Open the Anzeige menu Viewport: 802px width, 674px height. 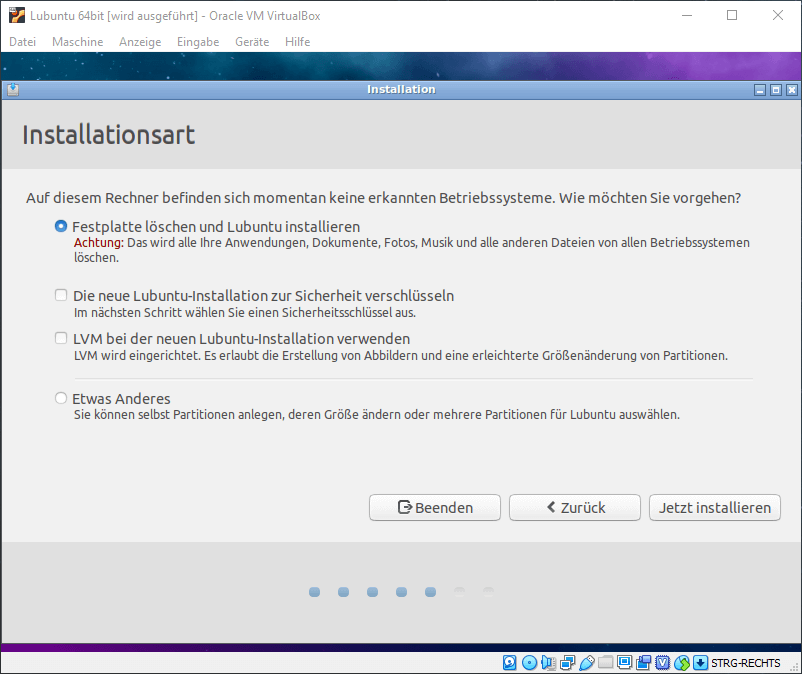[140, 42]
